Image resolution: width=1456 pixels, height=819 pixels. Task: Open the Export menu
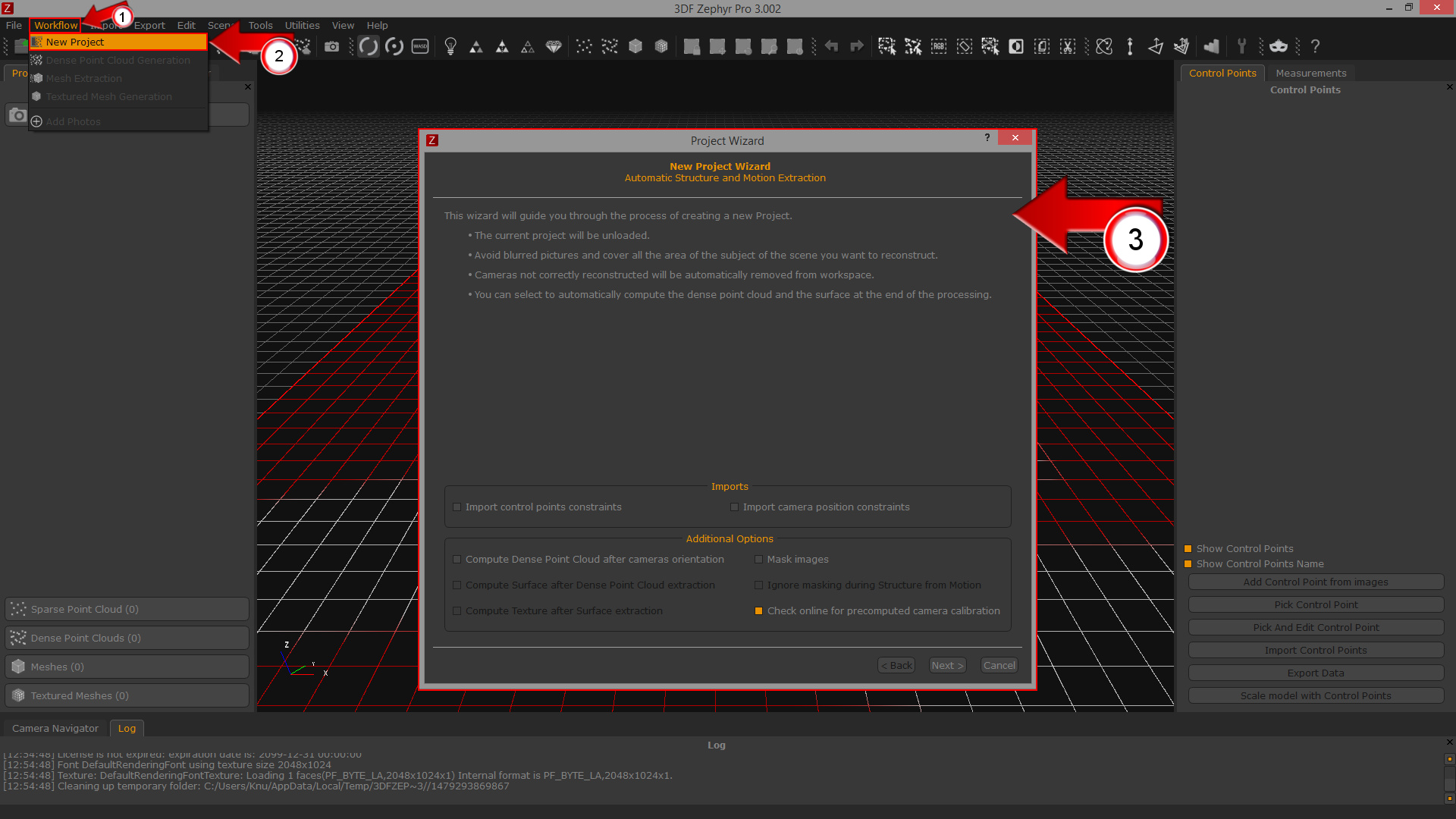click(149, 25)
